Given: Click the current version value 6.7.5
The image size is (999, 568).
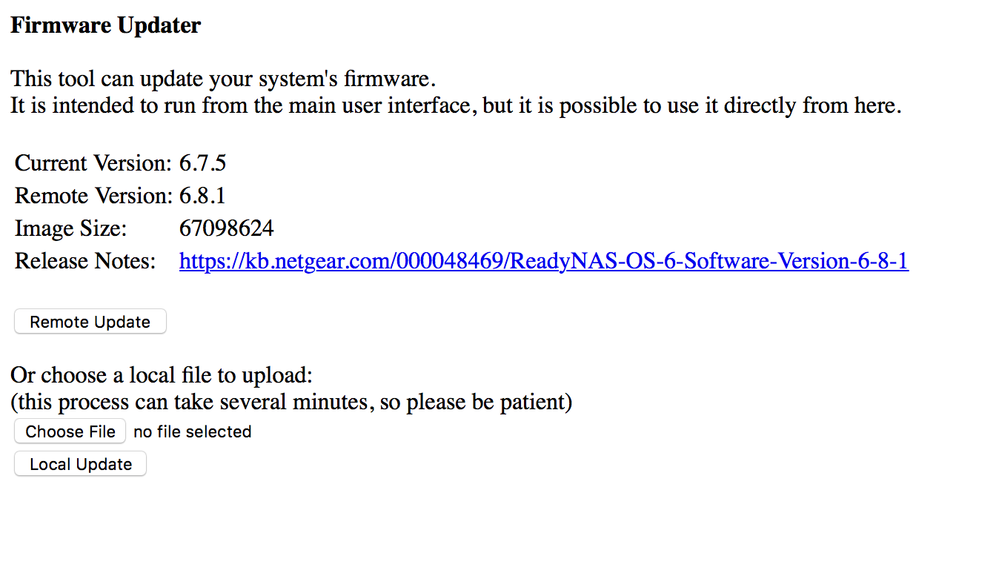Looking at the screenshot, I should coord(203,163).
